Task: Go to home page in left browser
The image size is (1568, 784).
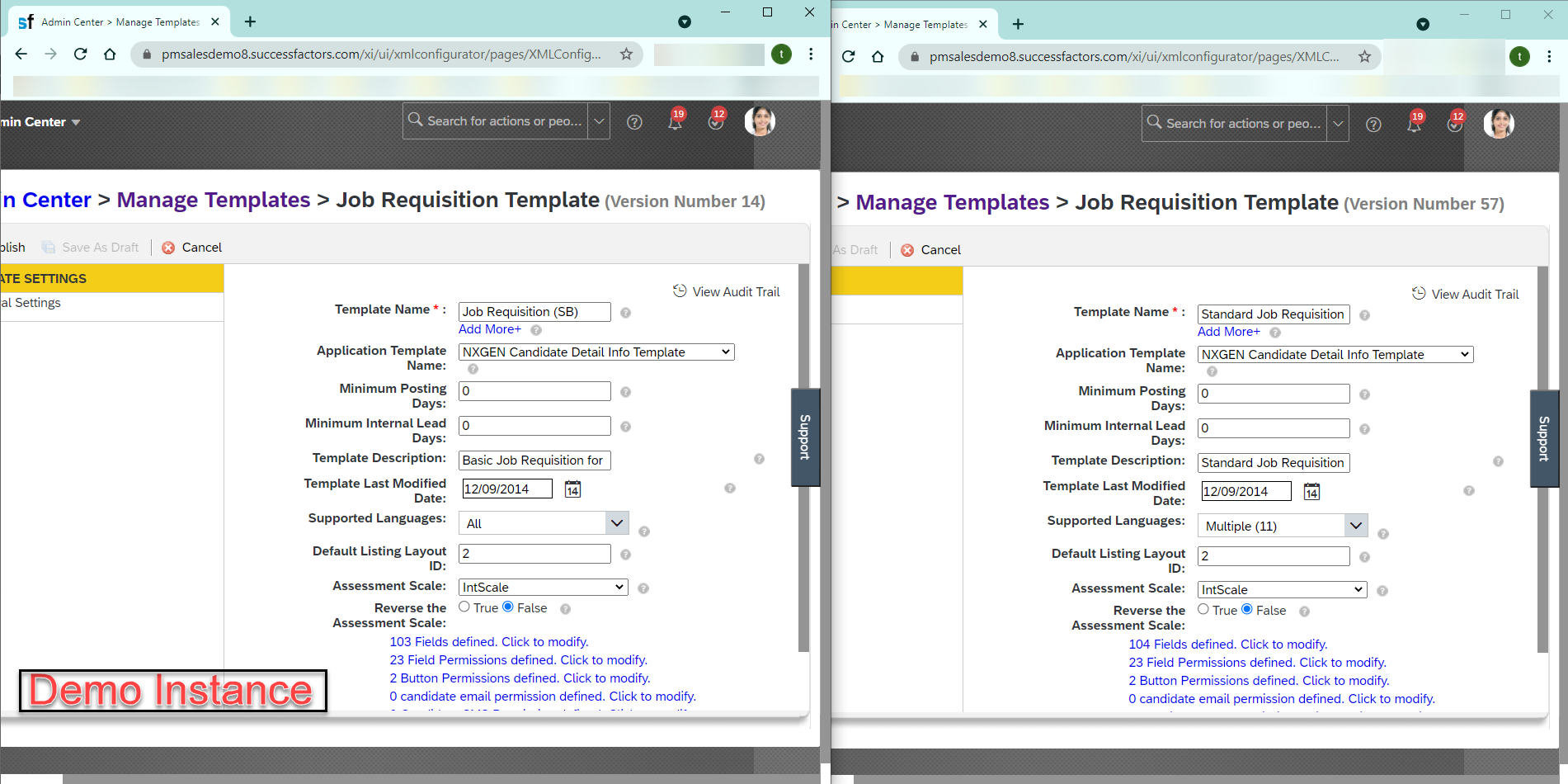Action: pos(110,54)
